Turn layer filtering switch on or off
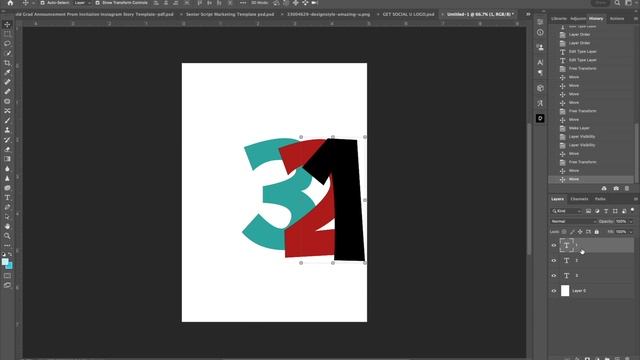 [632, 210]
